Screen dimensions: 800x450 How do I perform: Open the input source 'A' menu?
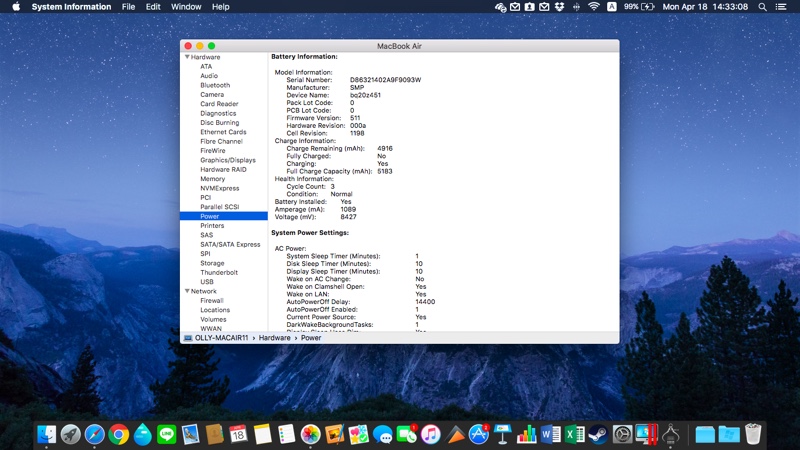(x=612, y=7)
